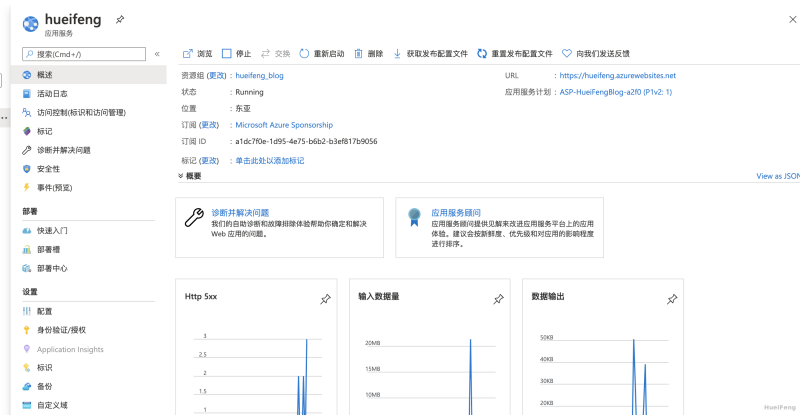Restart the app with 重新启动

[x=321, y=54]
